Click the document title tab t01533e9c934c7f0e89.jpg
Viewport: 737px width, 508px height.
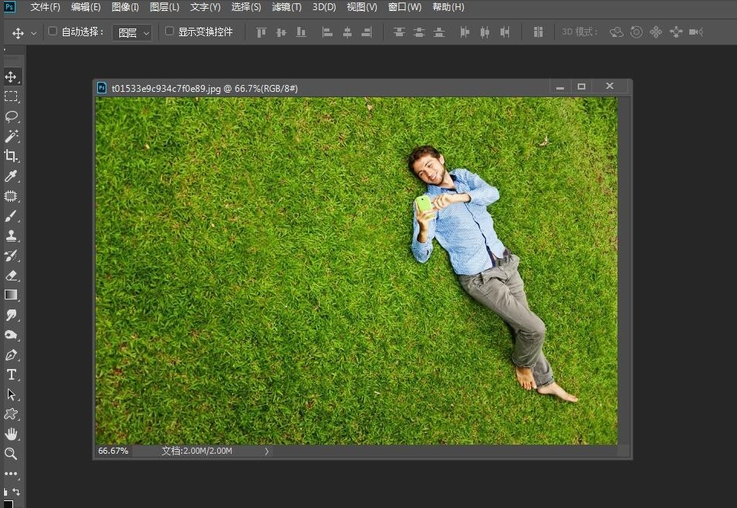pos(171,88)
